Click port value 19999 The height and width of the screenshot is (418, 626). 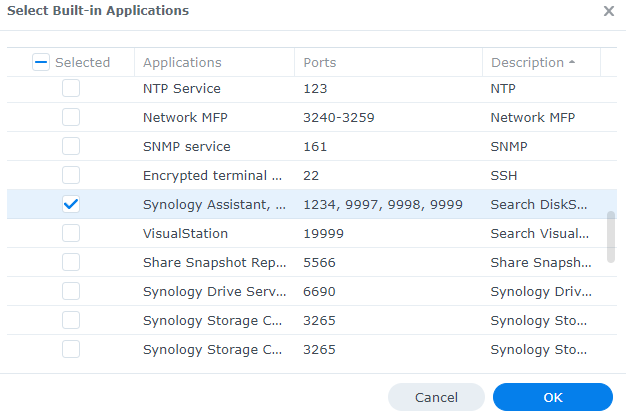323,234
